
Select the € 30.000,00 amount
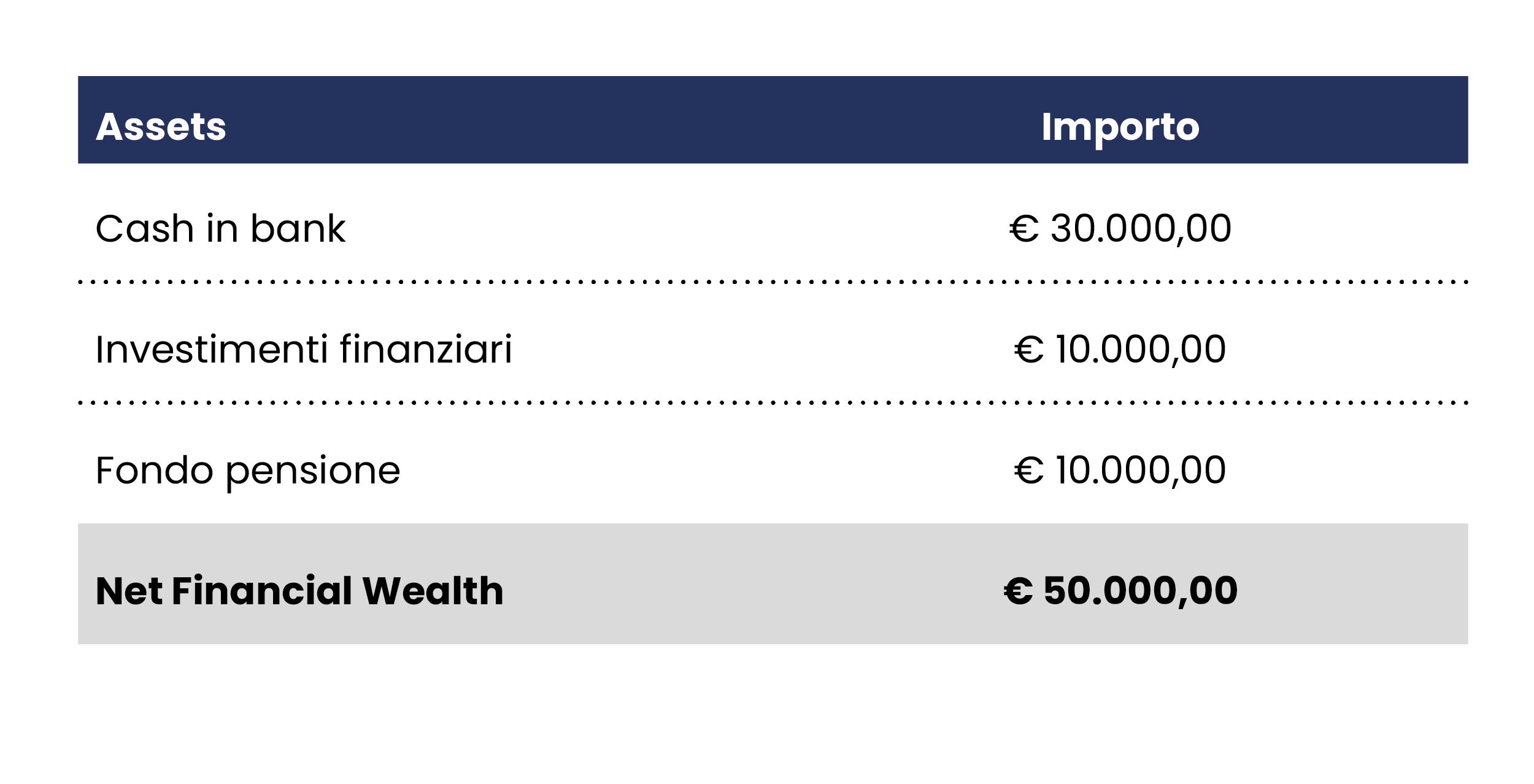pos(1120,228)
